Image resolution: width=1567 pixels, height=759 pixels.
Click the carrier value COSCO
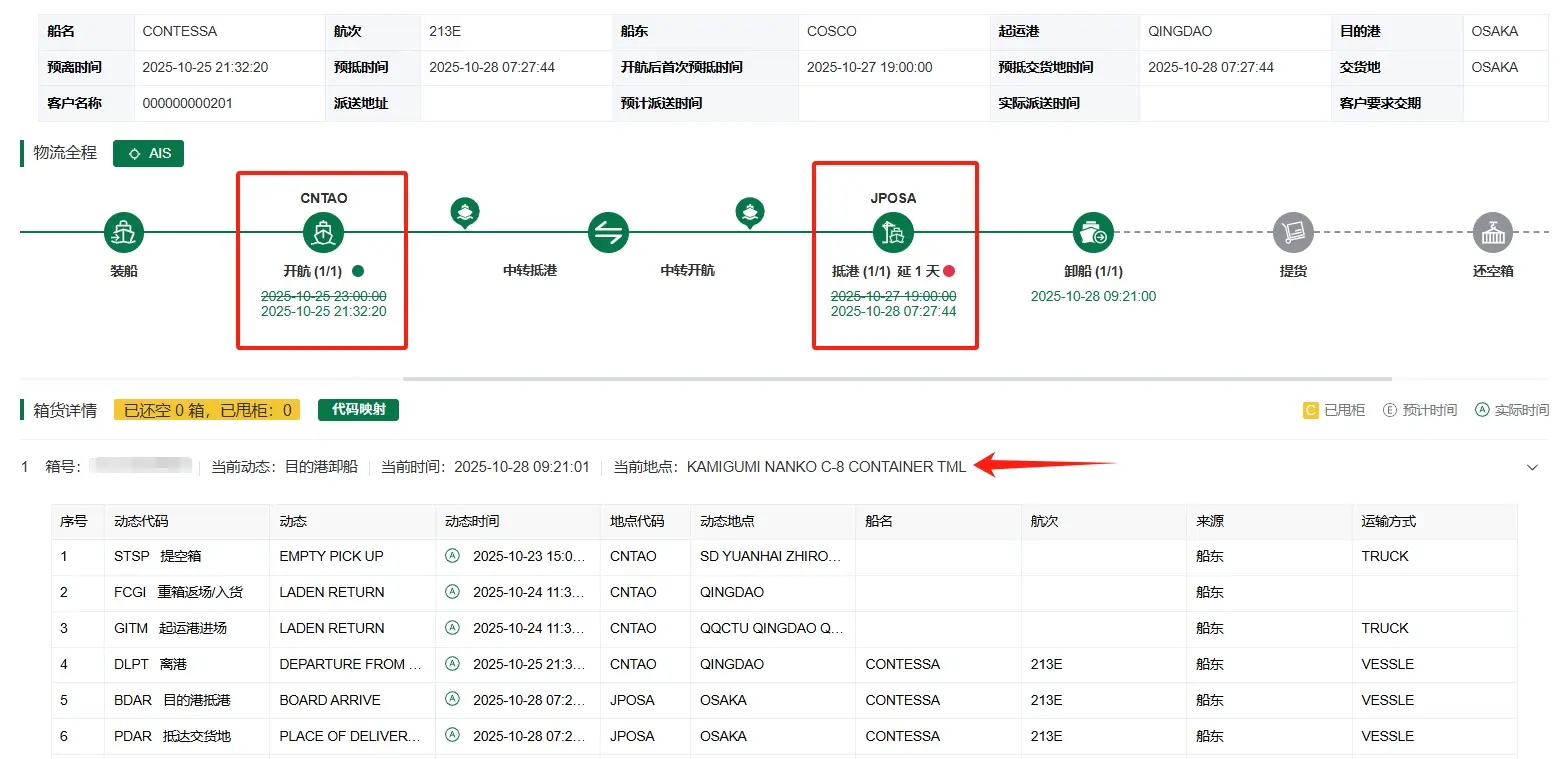832,31
